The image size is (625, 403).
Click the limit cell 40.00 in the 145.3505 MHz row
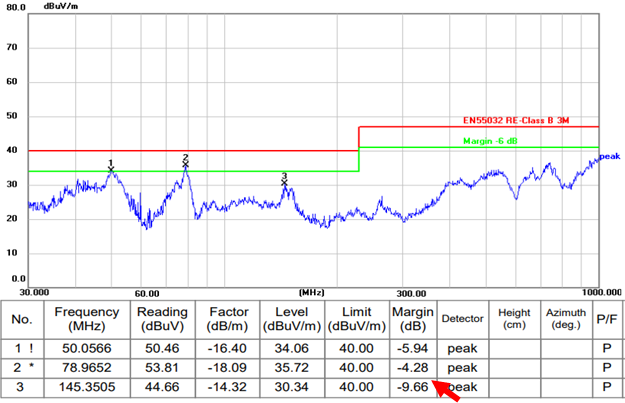click(356, 387)
